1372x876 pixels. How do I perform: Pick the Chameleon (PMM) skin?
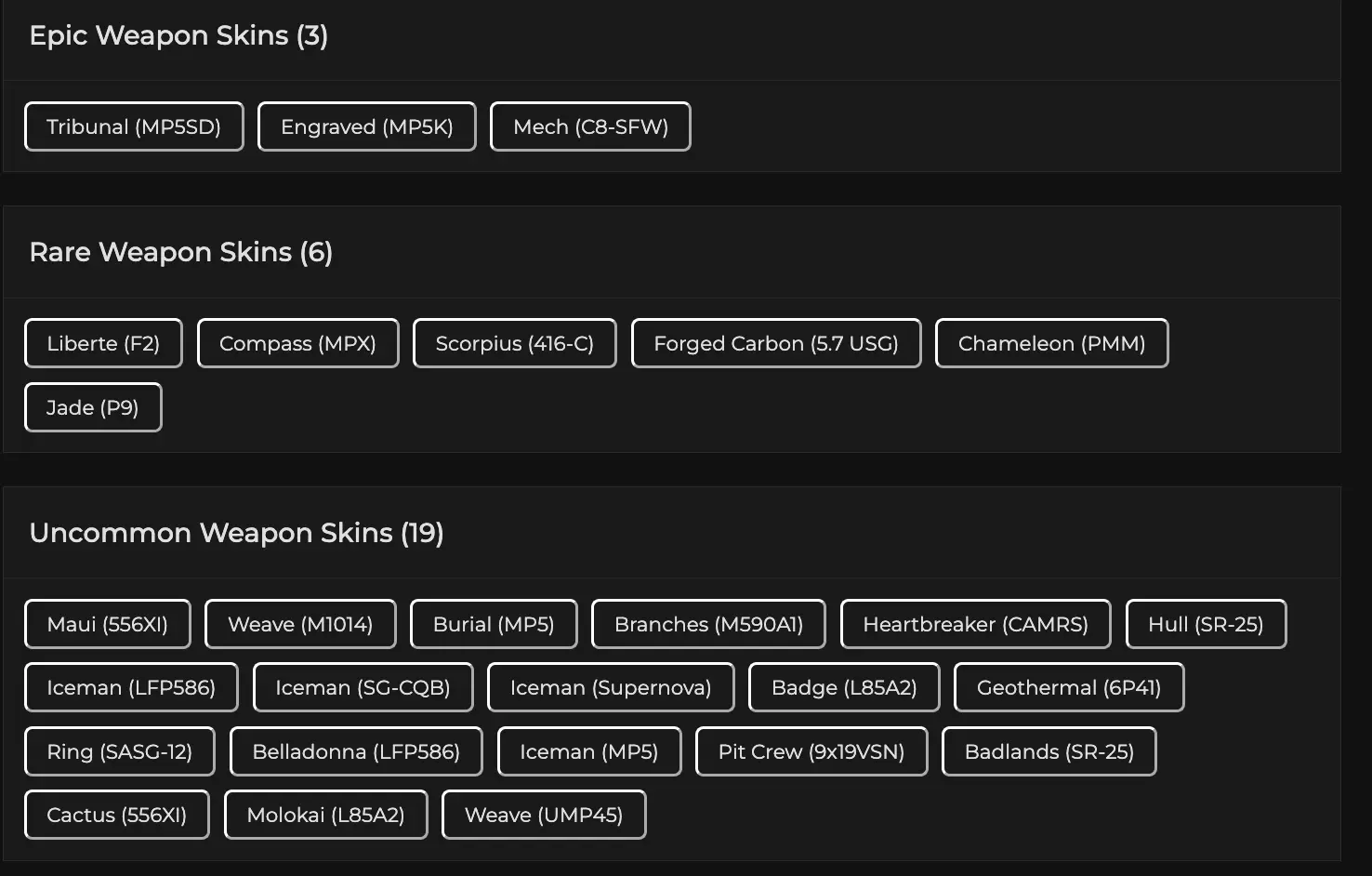coord(1051,343)
